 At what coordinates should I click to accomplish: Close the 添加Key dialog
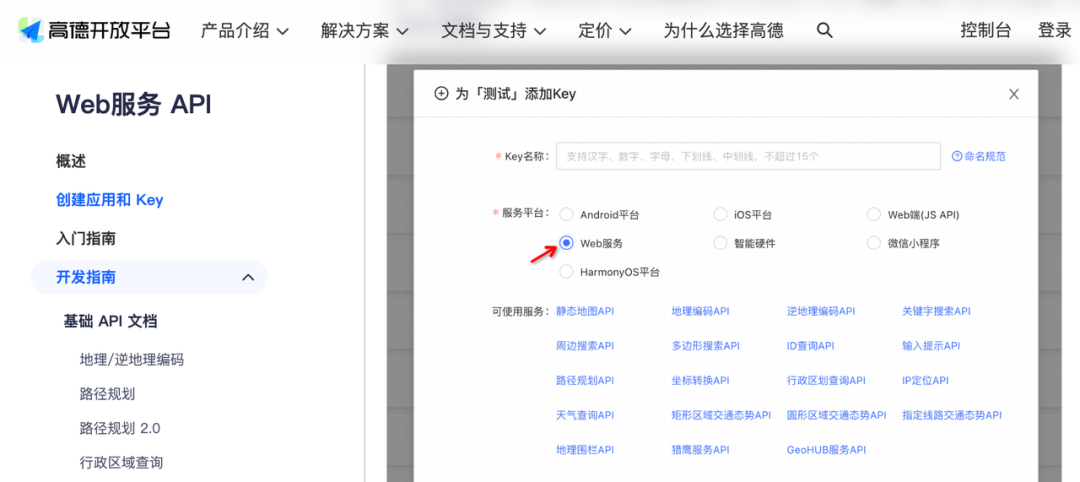click(1014, 94)
